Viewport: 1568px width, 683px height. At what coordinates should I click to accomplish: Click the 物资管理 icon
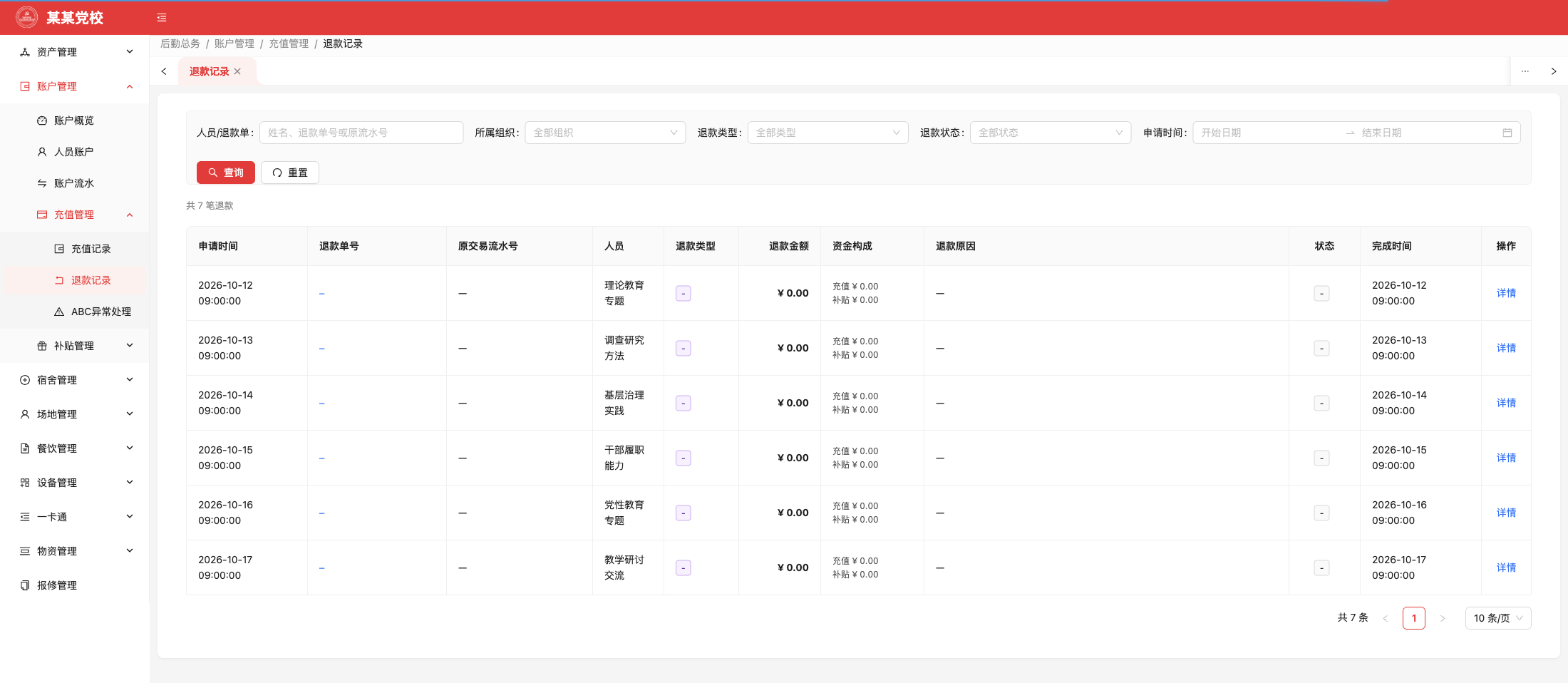[x=25, y=551]
